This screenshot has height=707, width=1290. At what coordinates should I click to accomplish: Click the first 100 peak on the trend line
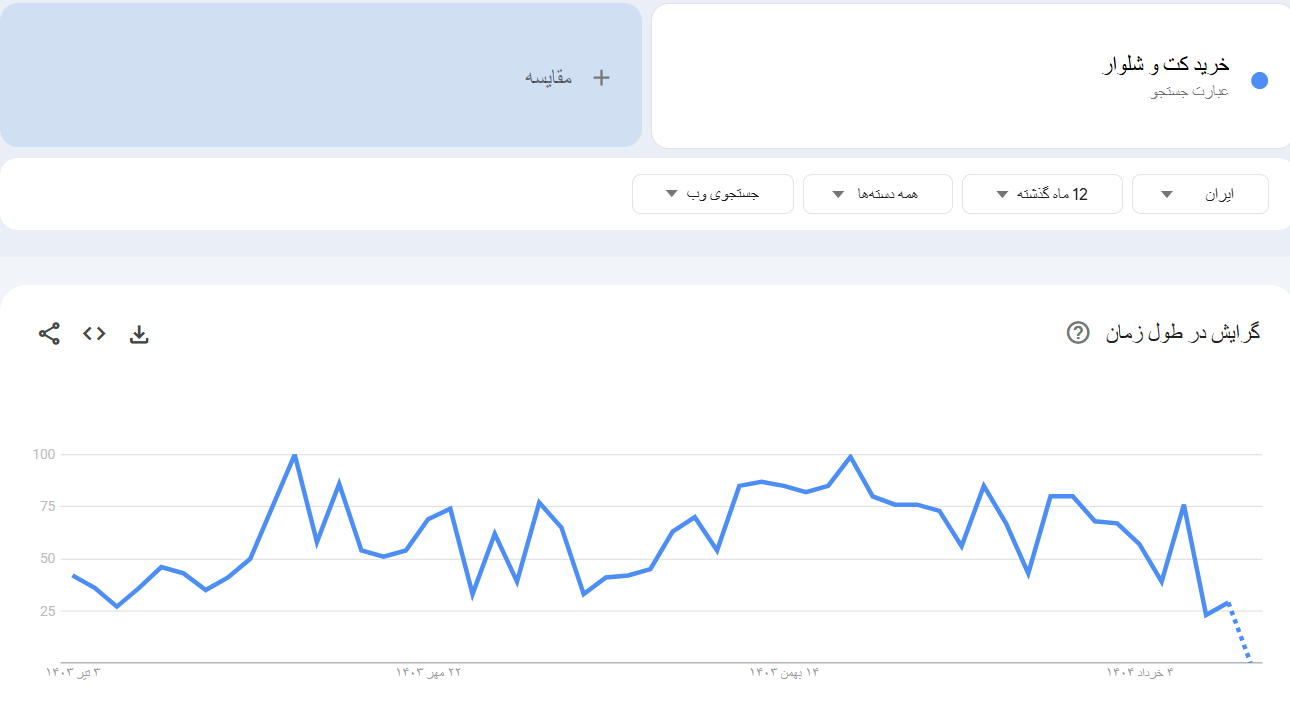tap(294, 455)
